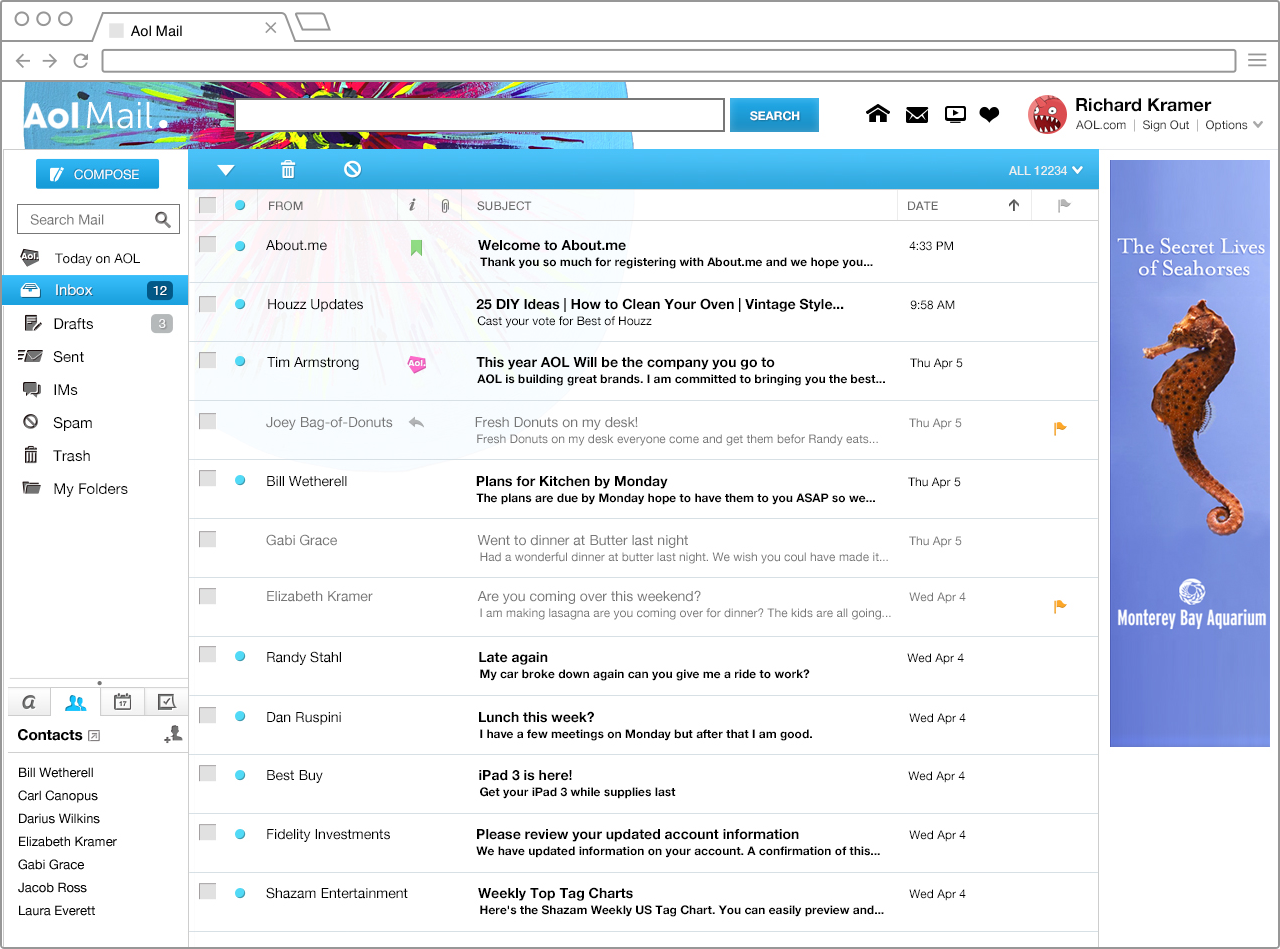The width and height of the screenshot is (1280, 949).
Task: Open Contacts in a new window icon
Action: click(x=94, y=736)
